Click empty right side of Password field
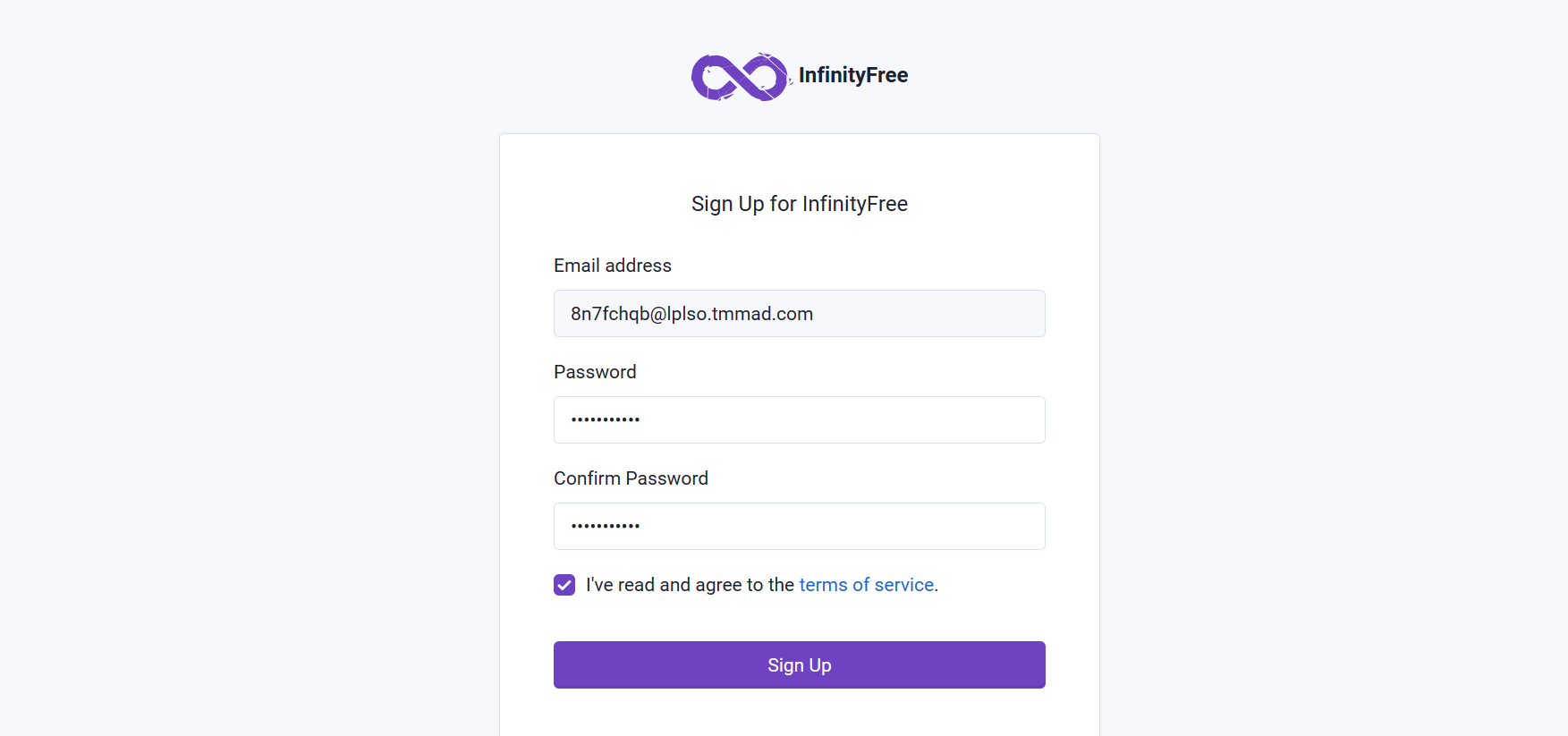 [x=894, y=419]
